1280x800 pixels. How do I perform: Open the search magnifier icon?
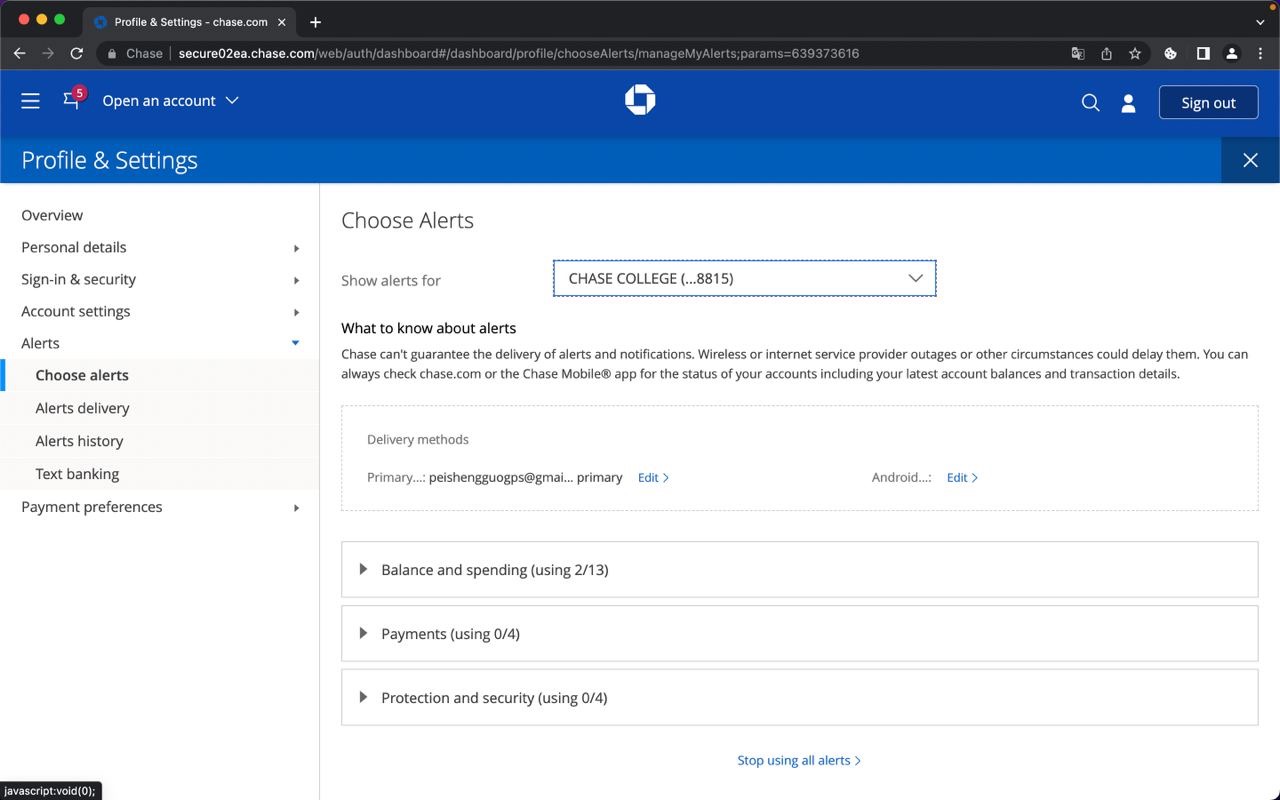[x=1090, y=103]
